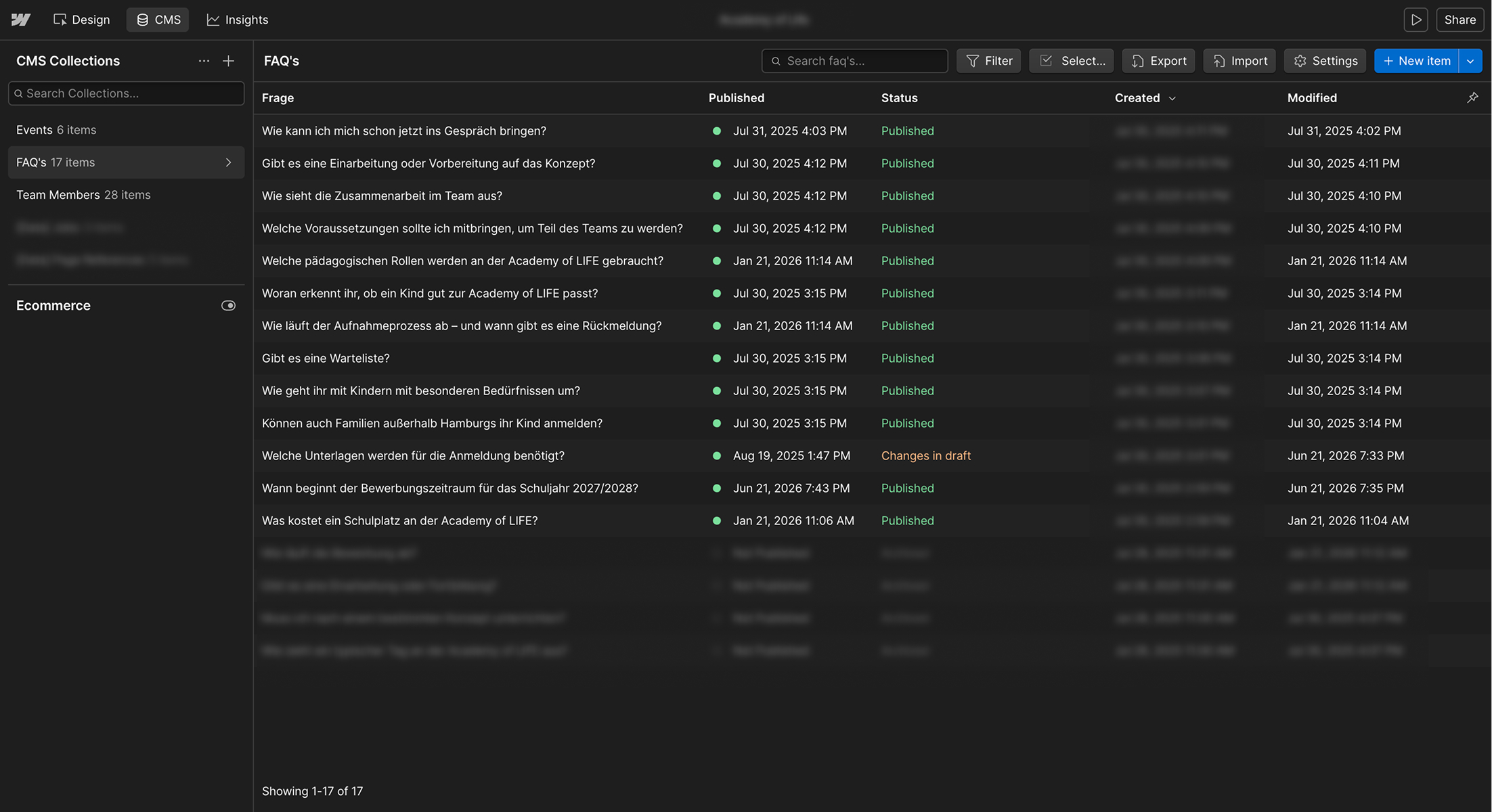The width and height of the screenshot is (1492, 812).
Task: Add a new CMS collection
Action: pyautogui.click(x=229, y=61)
